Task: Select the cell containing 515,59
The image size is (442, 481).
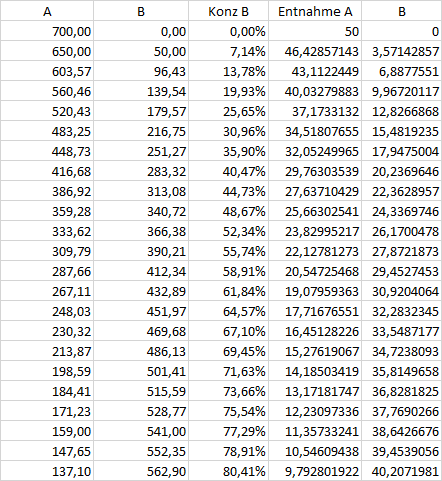Action: point(141,391)
